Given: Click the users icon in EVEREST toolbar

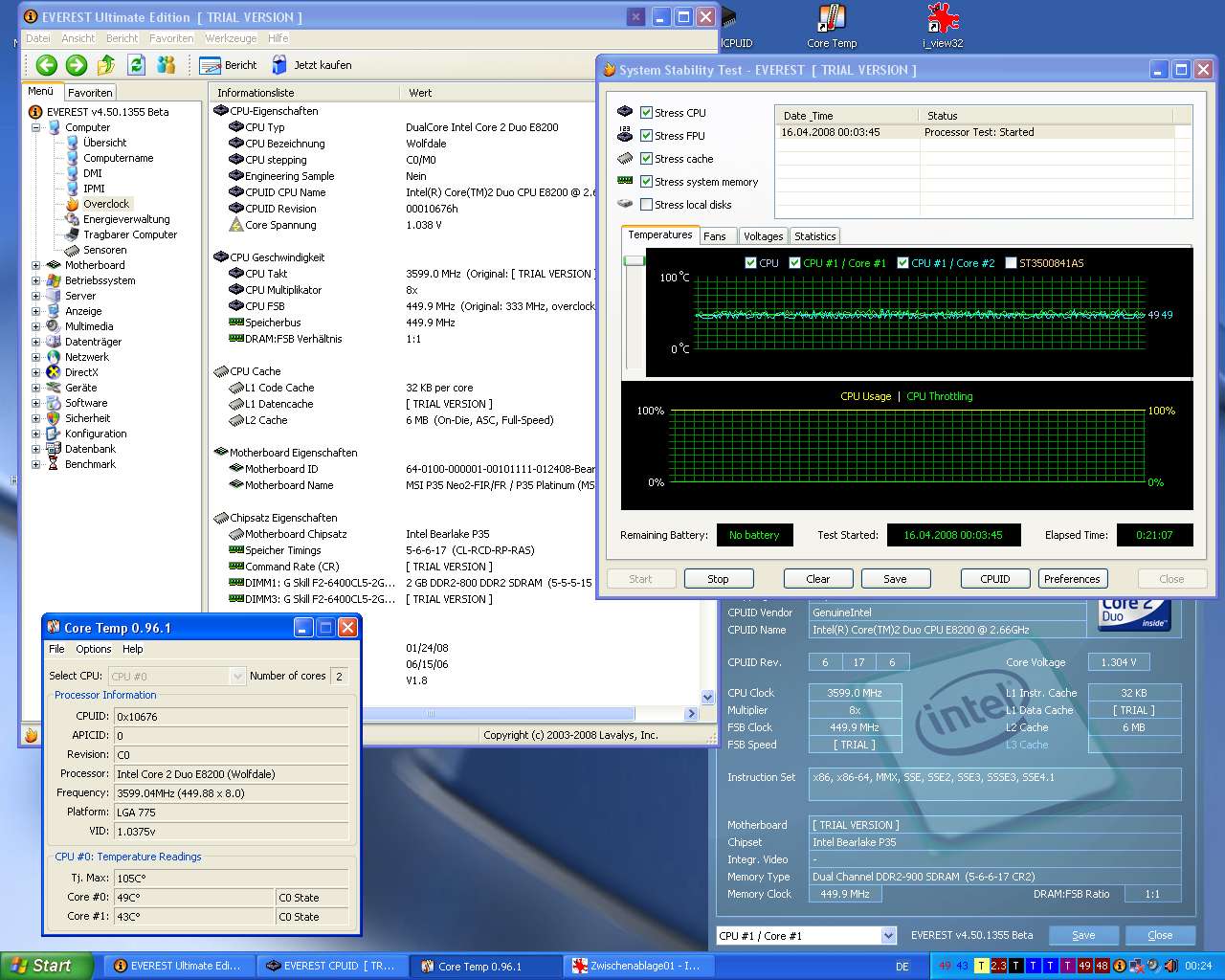Looking at the screenshot, I should (167, 65).
